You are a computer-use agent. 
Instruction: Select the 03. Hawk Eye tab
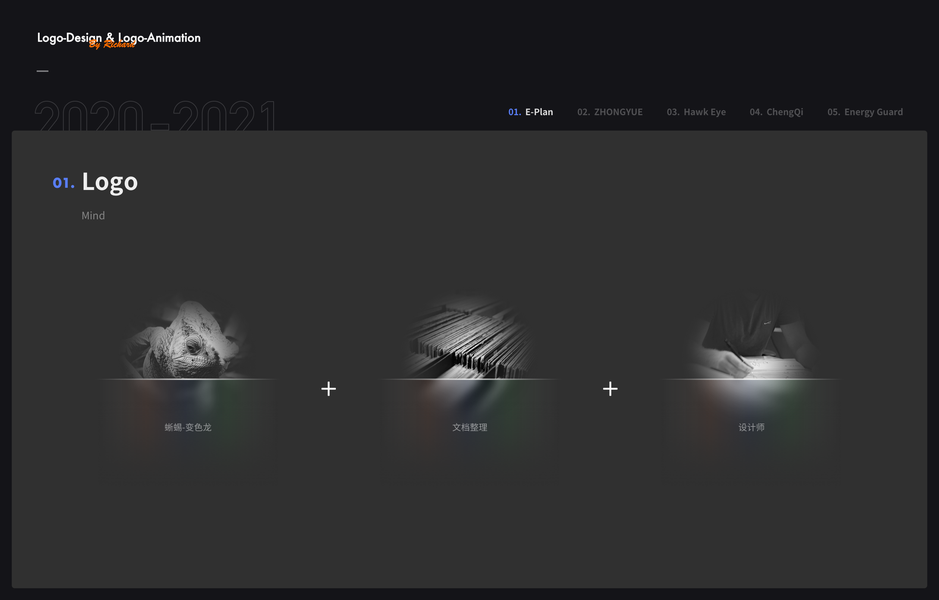click(696, 112)
